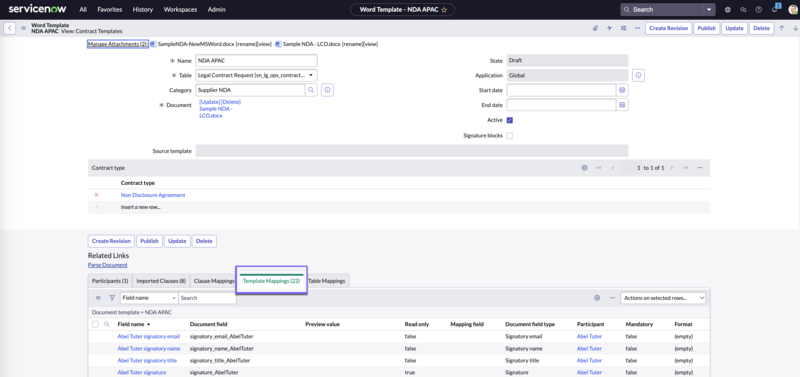Screen dimensions: 800x377
Task: Go to last page of Contract type list
Action: [686, 168]
